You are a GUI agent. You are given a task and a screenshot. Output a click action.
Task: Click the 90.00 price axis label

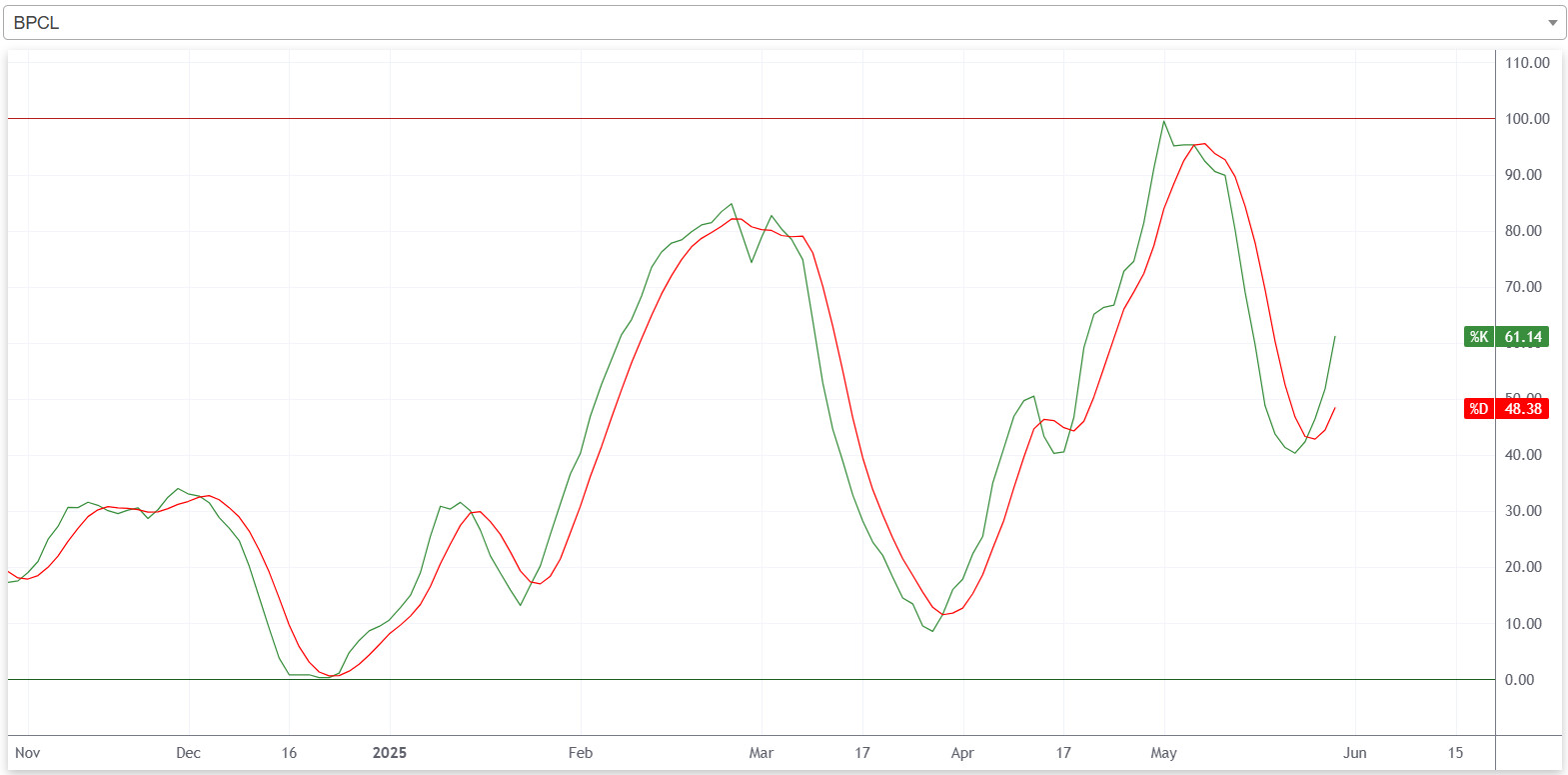tap(1523, 175)
